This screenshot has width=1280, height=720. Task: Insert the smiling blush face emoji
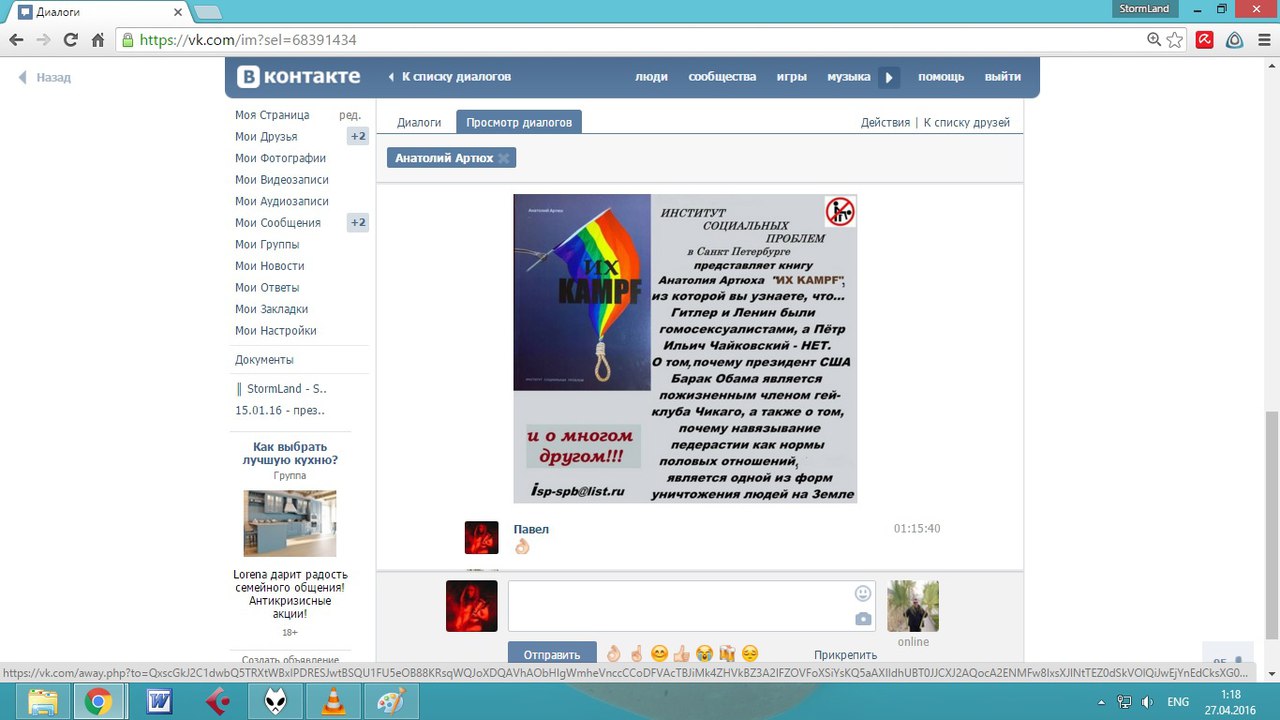659,654
